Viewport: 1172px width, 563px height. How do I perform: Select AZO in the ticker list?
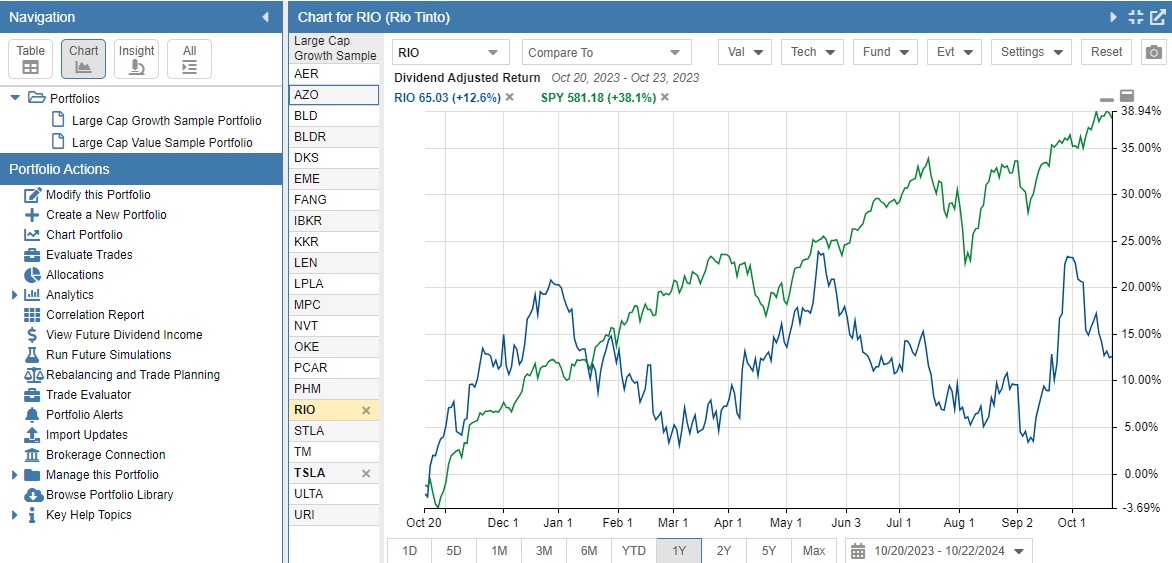pyautogui.click(x=333, y=94)
